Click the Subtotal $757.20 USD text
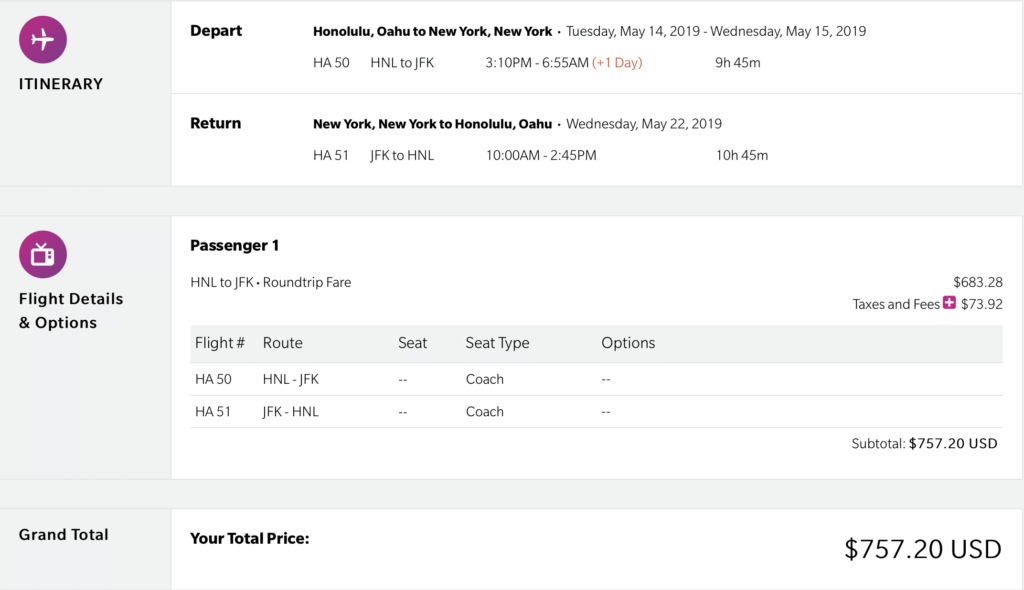Screen dimensions: 1024x590 [x=924, y=444]
